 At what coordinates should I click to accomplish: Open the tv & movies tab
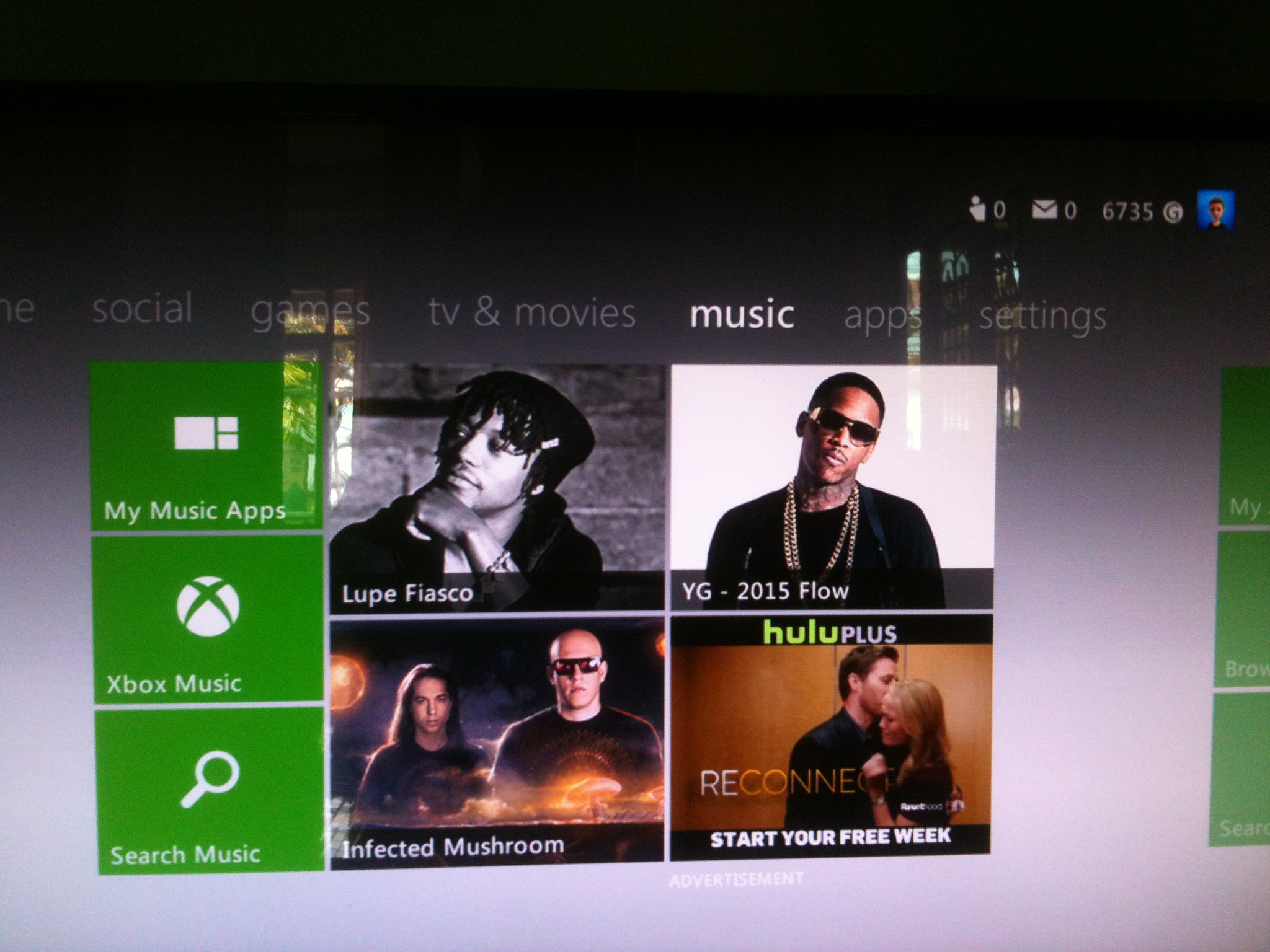[531, 313]
